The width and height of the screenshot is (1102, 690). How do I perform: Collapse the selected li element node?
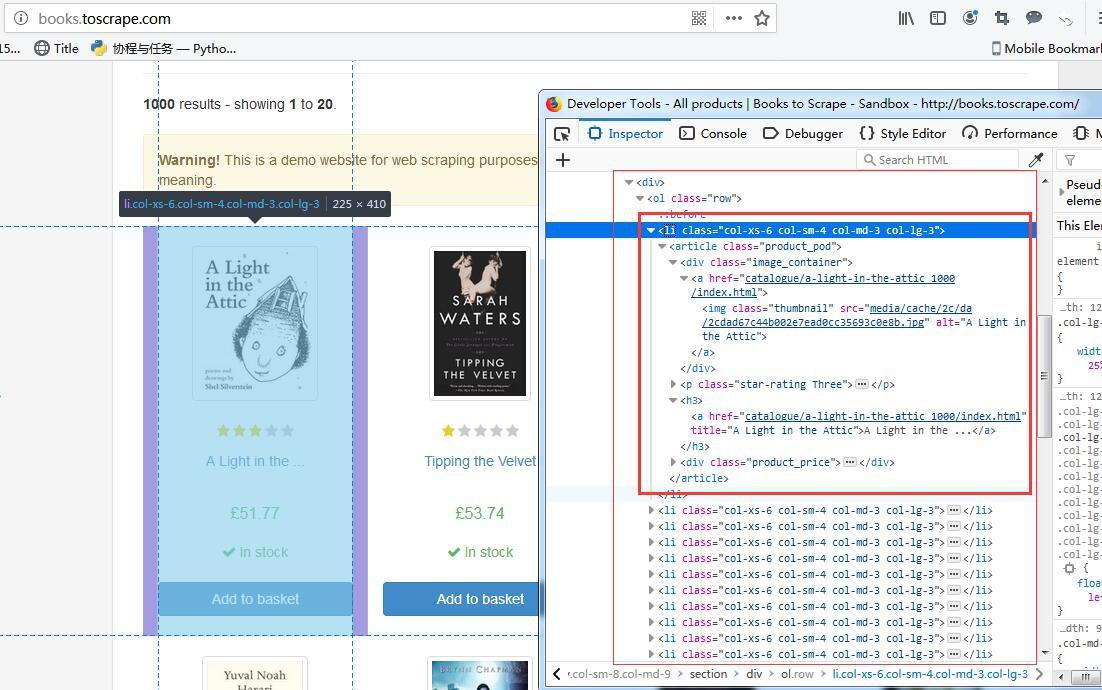(x=651, y=230)
